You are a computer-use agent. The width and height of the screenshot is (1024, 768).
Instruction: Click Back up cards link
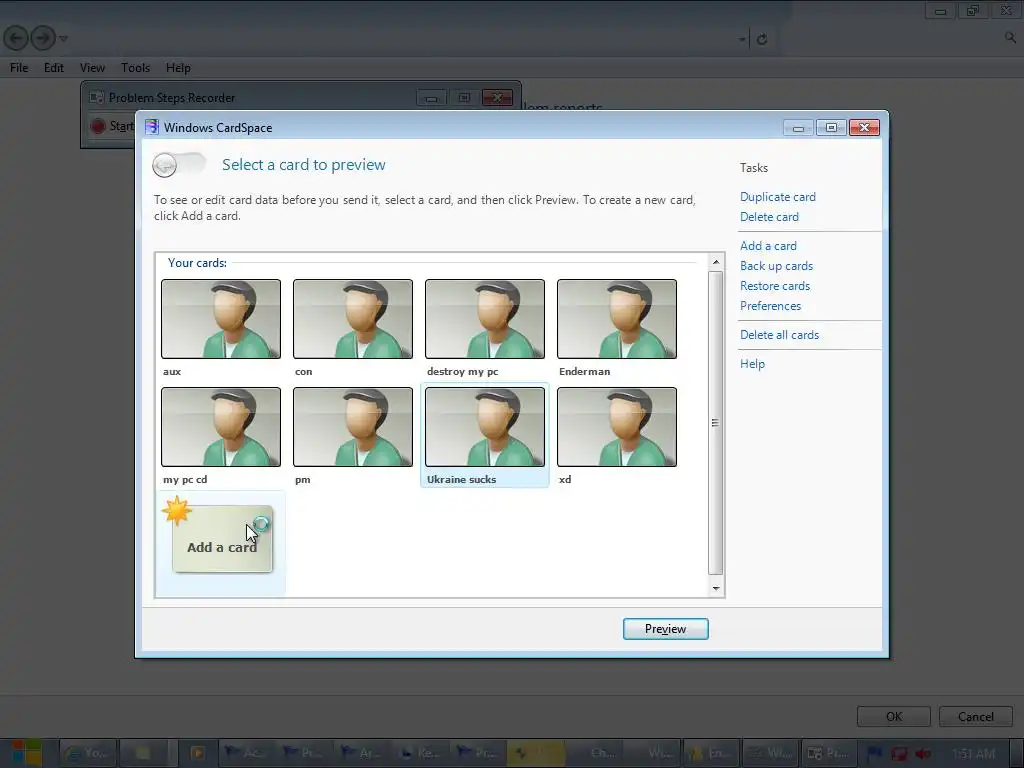tap(776, 266)
